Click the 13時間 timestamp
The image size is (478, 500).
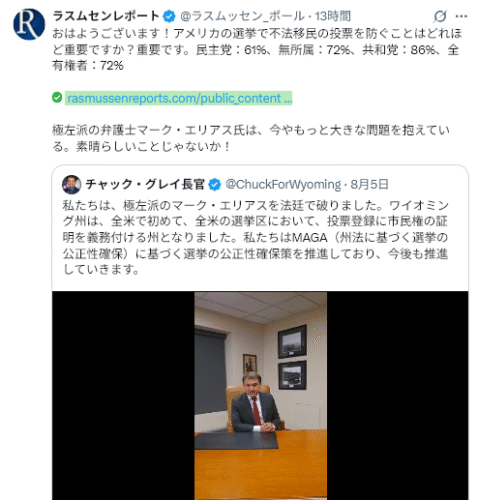[333, 16]
